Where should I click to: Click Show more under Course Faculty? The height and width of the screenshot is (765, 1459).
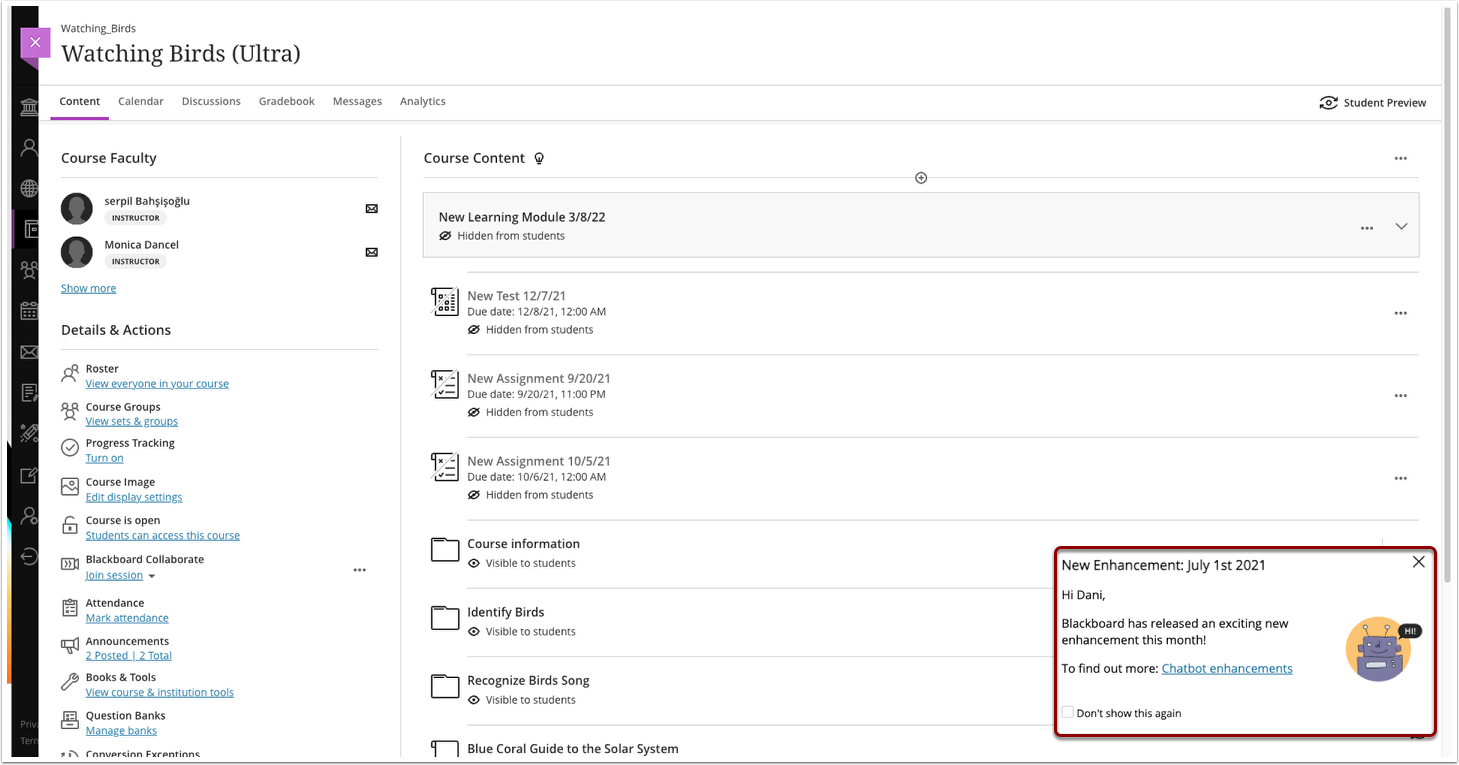coord(89,288)
